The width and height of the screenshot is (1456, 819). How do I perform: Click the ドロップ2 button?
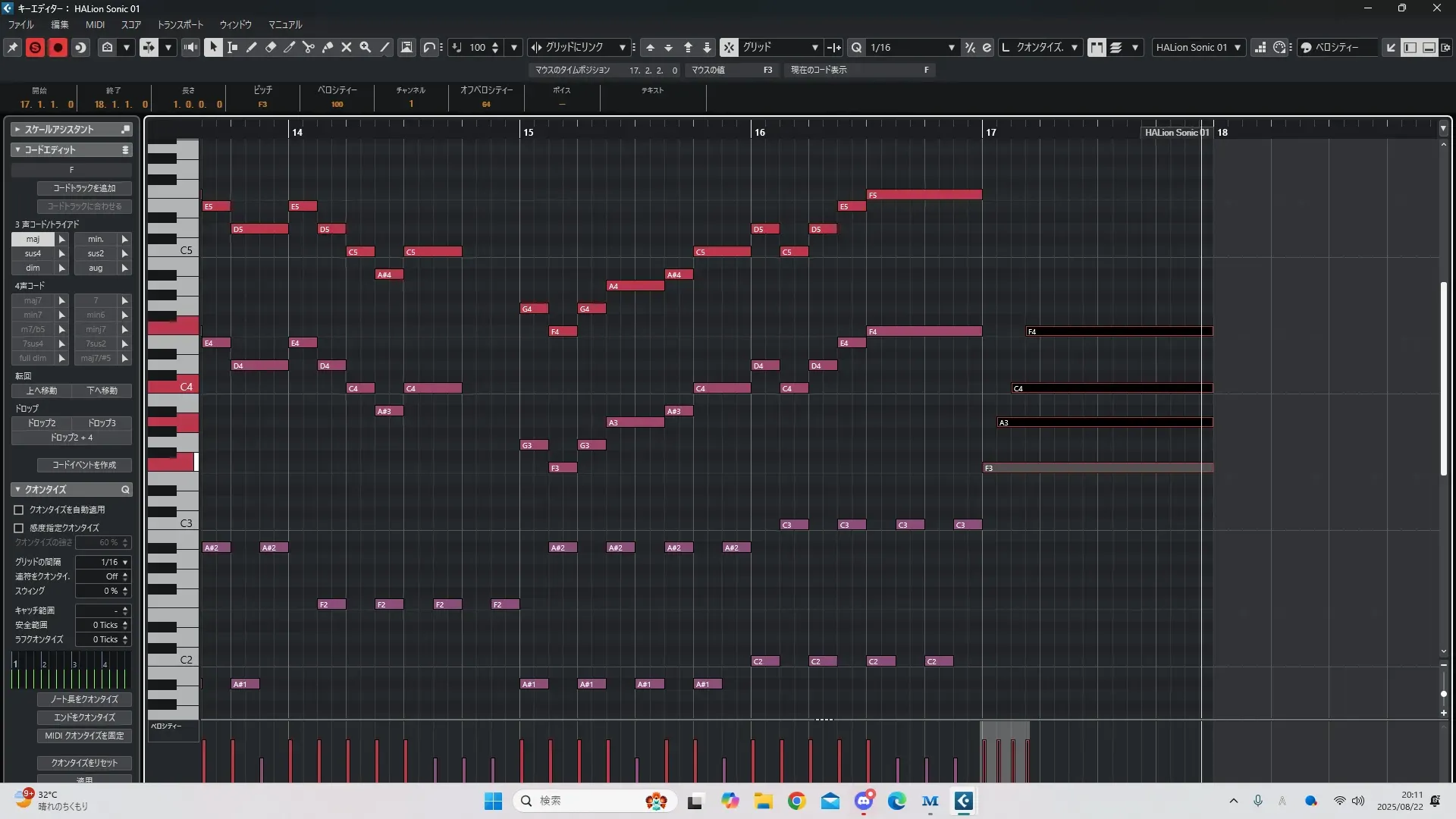point(42,423)
